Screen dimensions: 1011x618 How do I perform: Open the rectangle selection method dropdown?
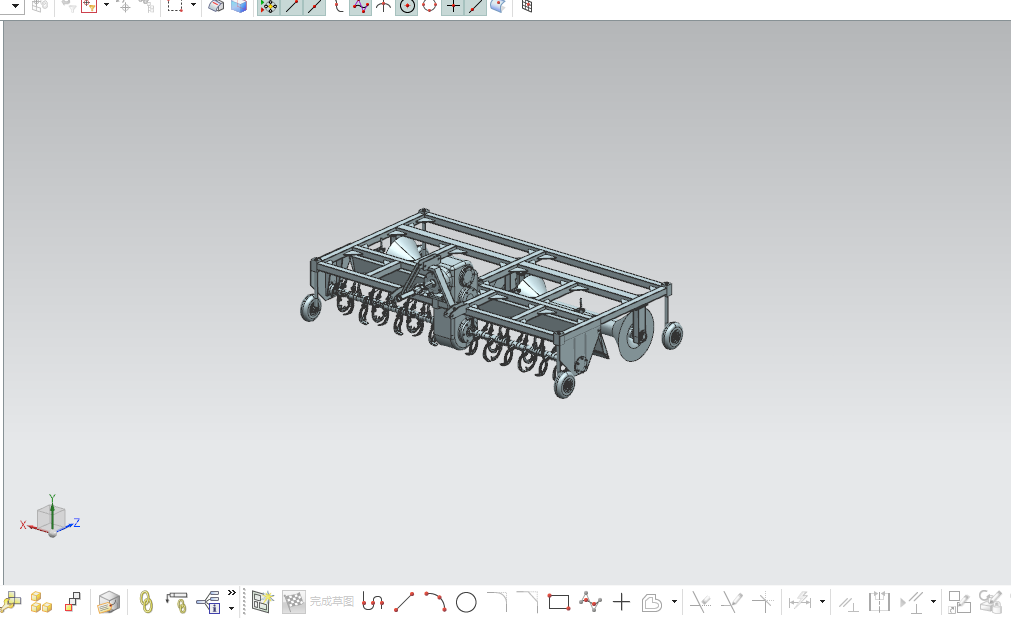pos(193,5)
